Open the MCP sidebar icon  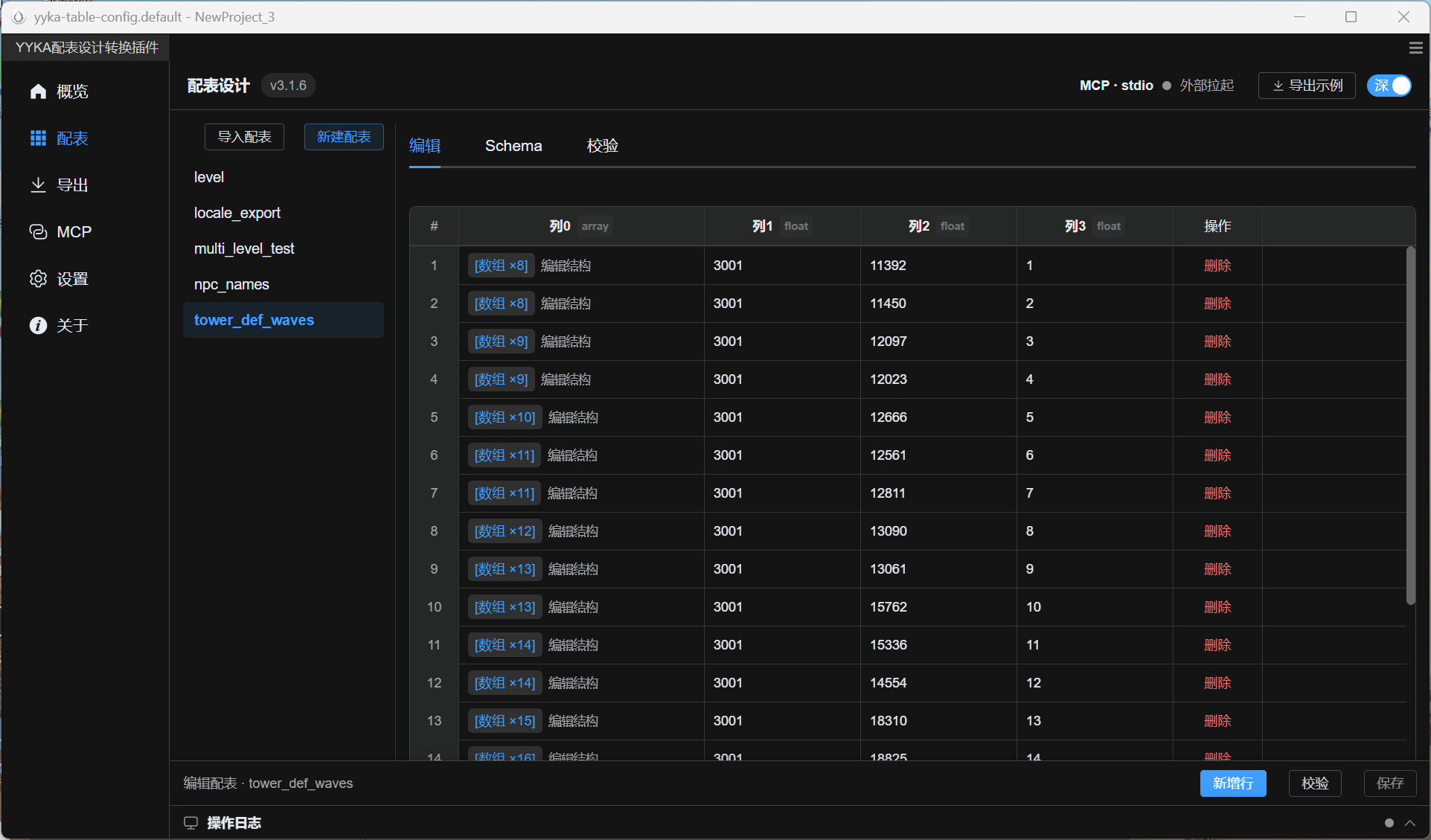[x=38, y=232]
